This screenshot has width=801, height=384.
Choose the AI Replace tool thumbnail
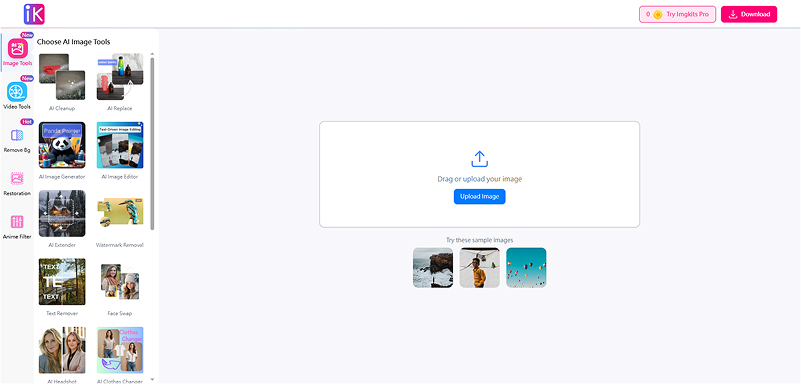click(120, 77)
